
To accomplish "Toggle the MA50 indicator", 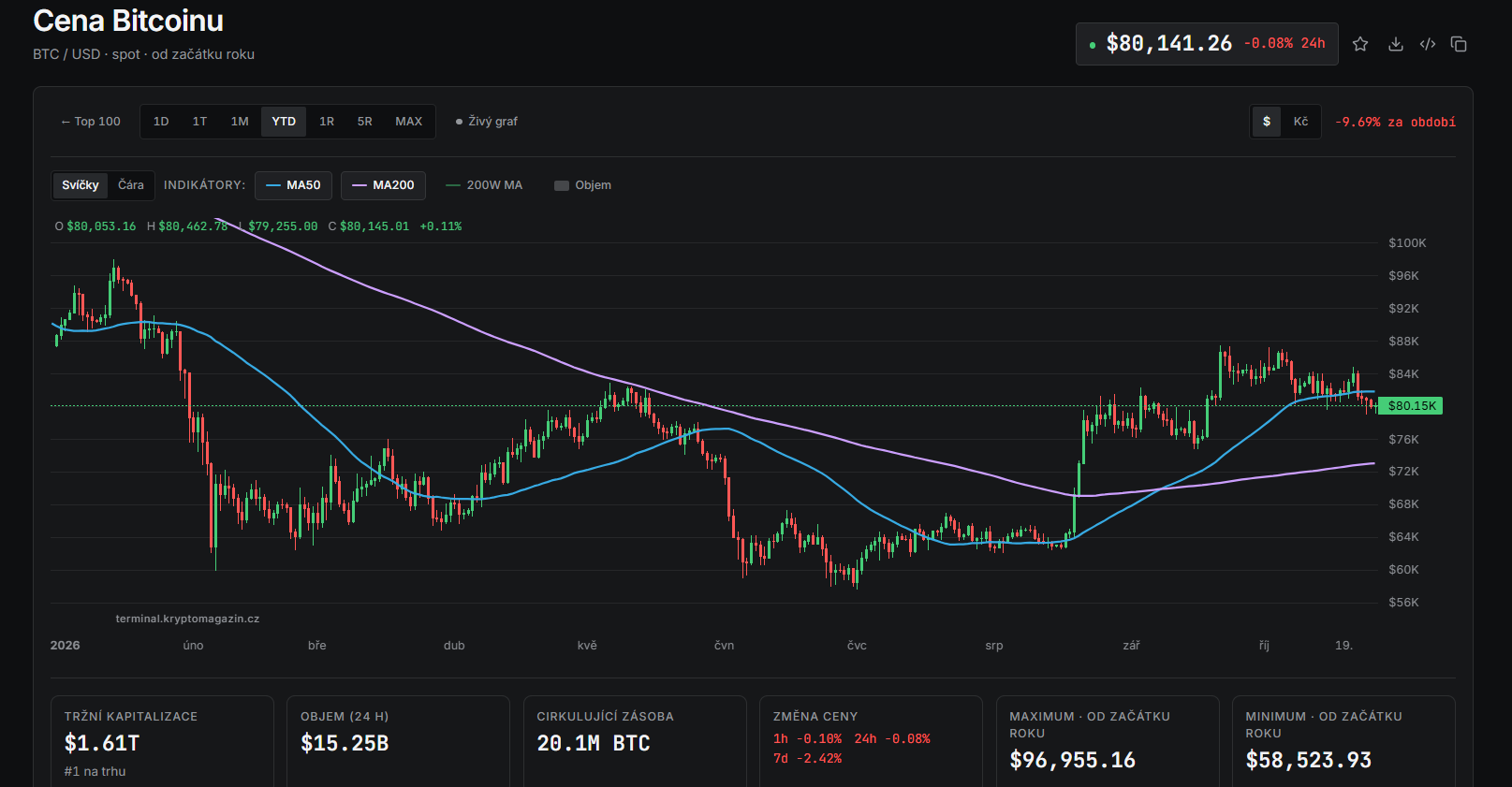I will point(293,185).
